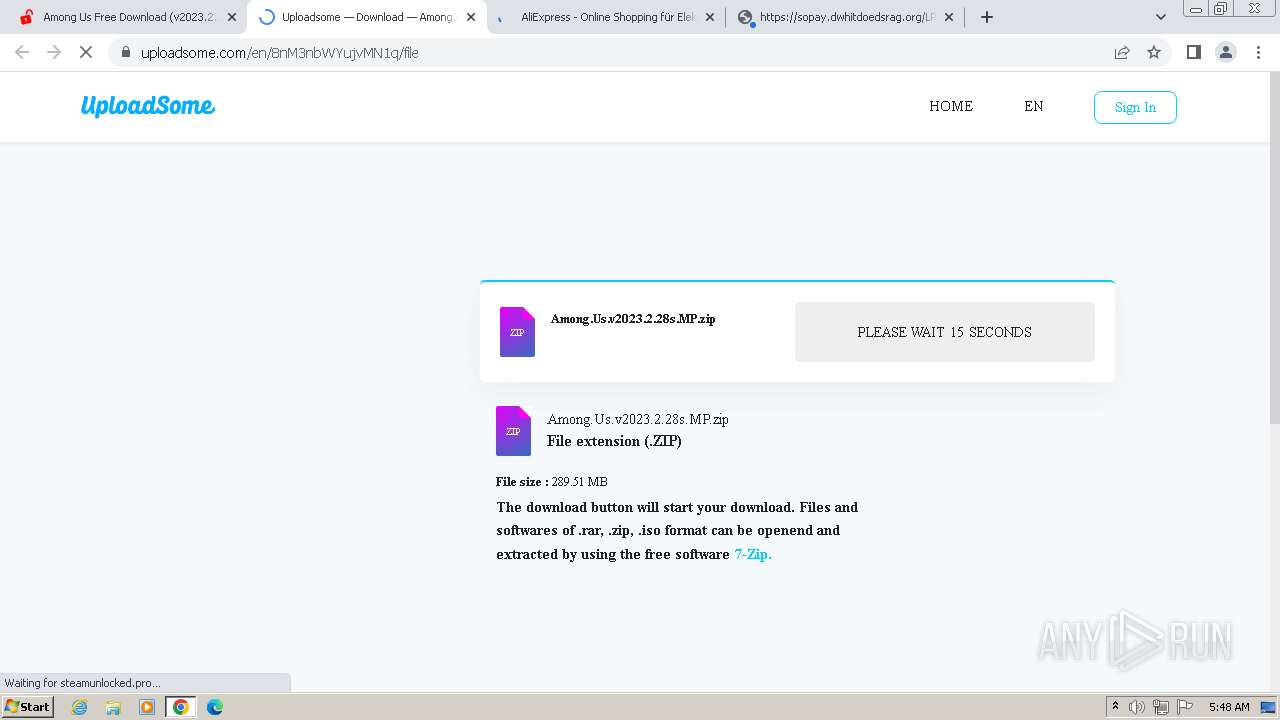Select the Chrome taskbar button

[181, 707]
